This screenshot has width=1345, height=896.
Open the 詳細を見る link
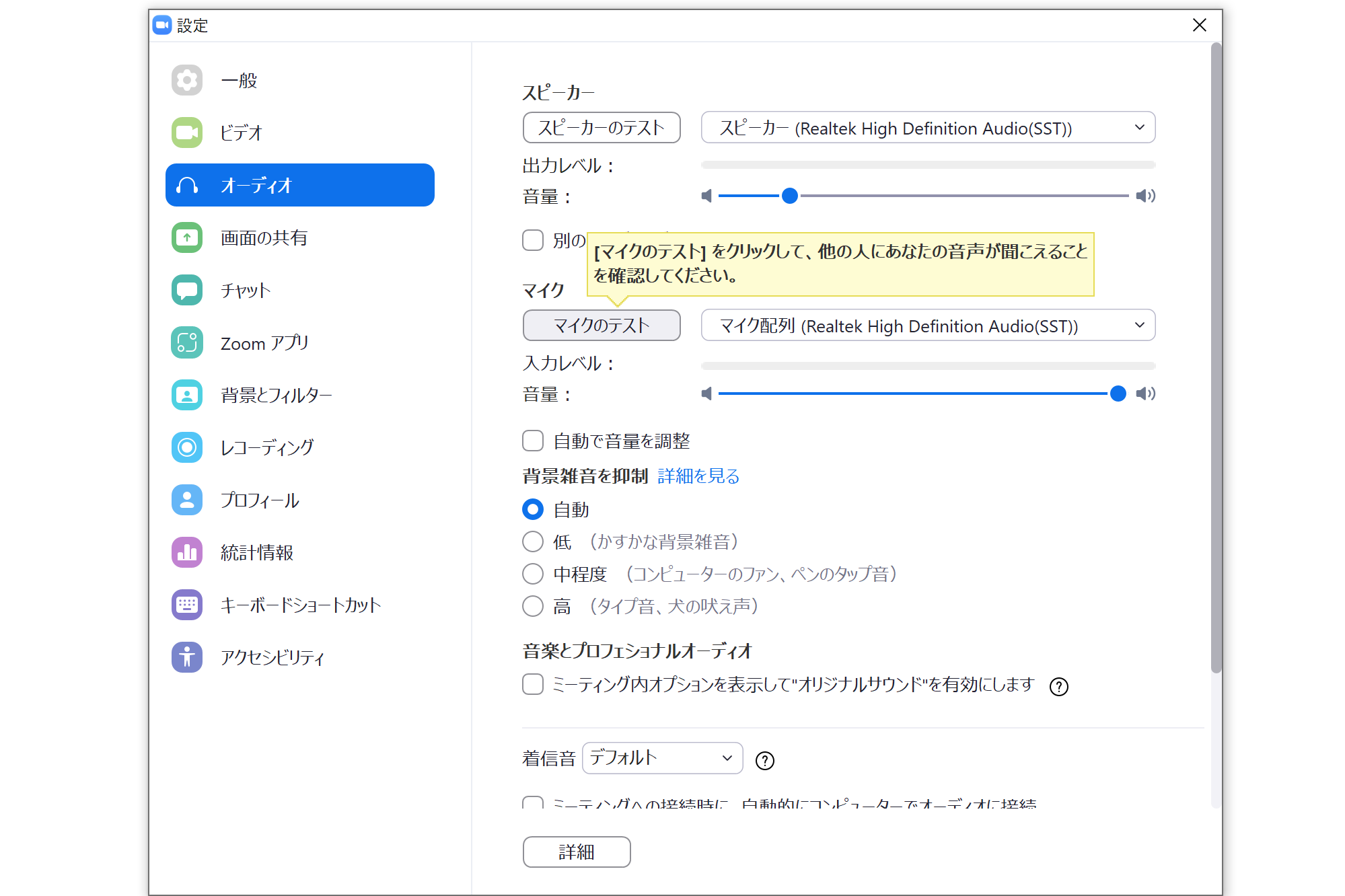coord(698,476)
